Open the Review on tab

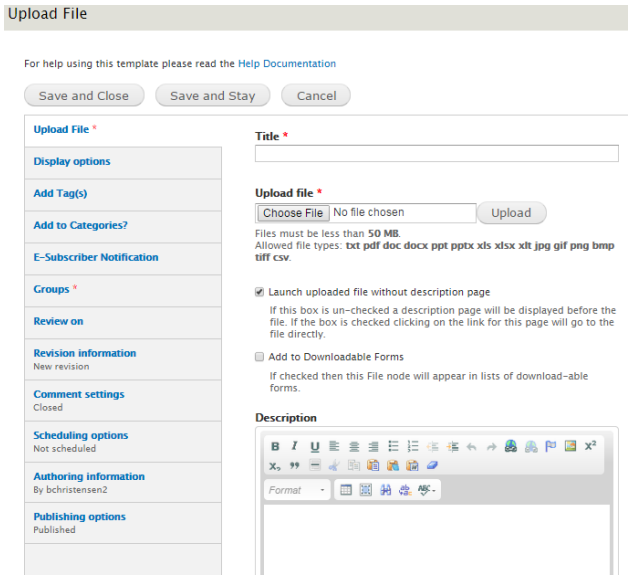click(123, 323)
